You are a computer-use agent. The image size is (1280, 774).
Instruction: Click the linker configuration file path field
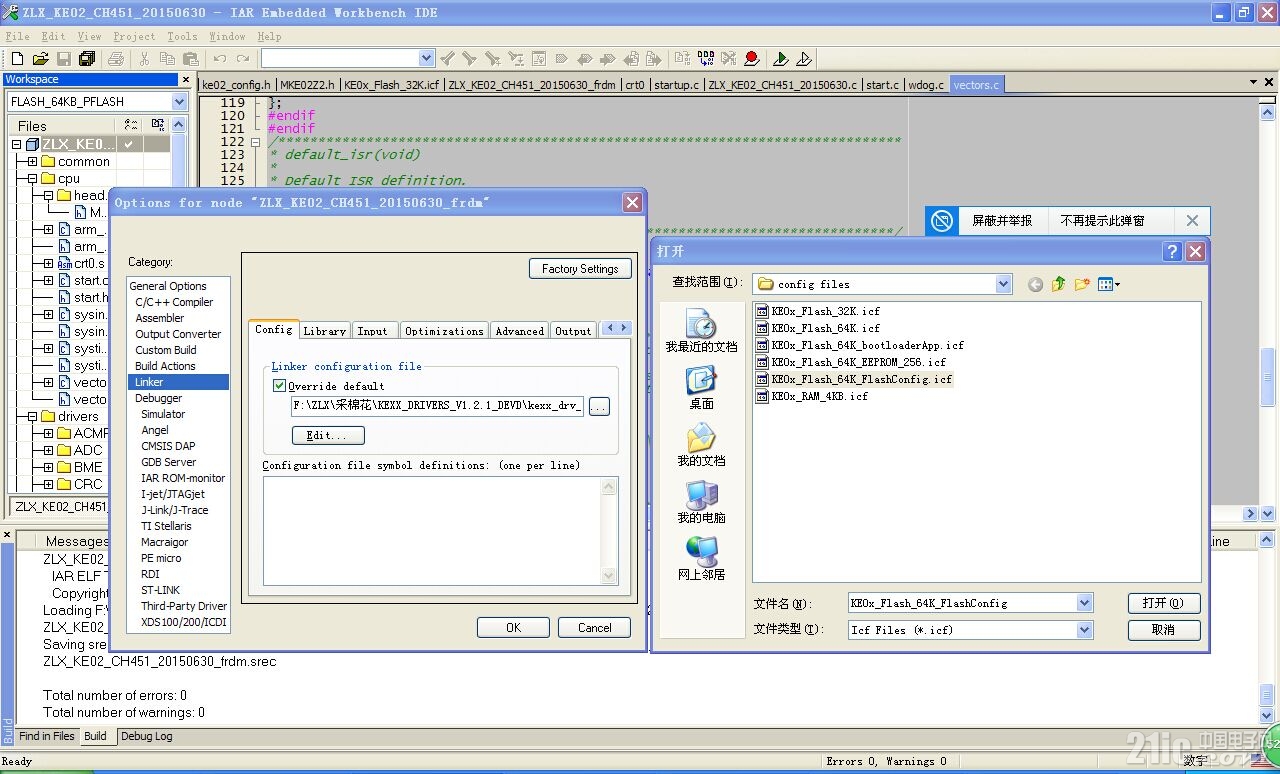[x=437, y=407]
